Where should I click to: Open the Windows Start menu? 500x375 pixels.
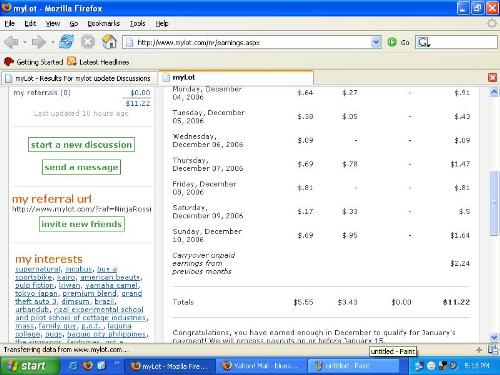pos(30,366)
